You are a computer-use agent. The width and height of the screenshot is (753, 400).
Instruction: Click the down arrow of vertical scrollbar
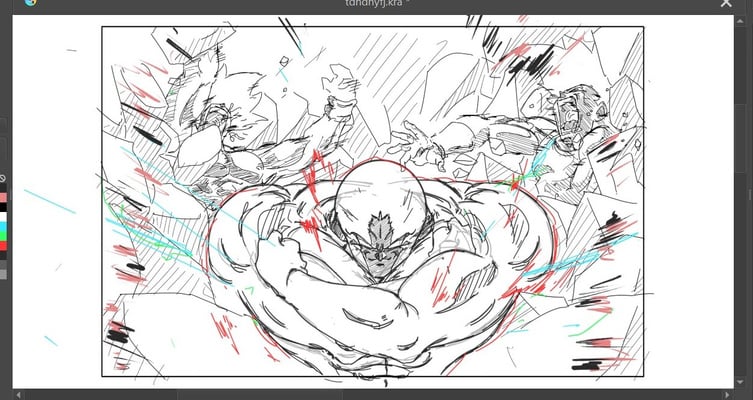click(x=740, y=382)
